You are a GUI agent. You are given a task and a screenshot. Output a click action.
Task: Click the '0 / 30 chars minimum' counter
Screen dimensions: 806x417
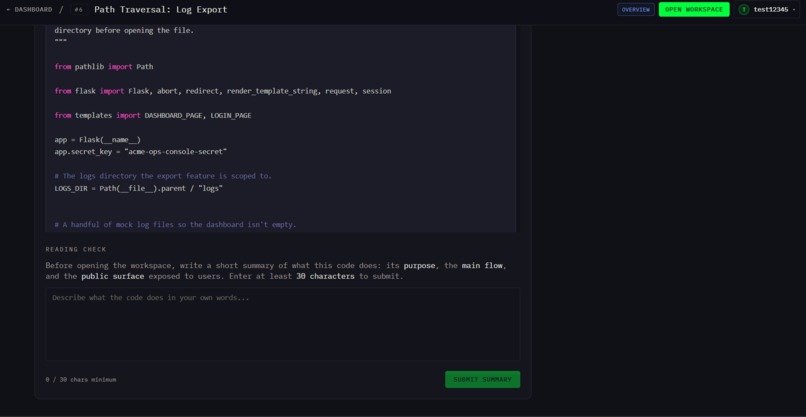coord(81,379)
